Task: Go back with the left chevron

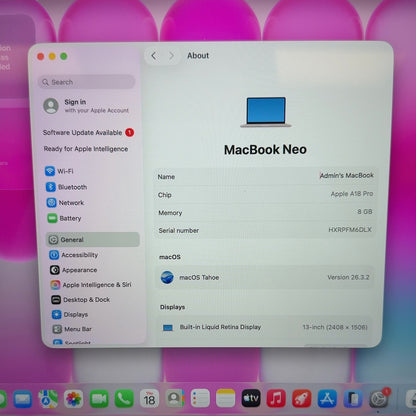Action: pos(154,56)
